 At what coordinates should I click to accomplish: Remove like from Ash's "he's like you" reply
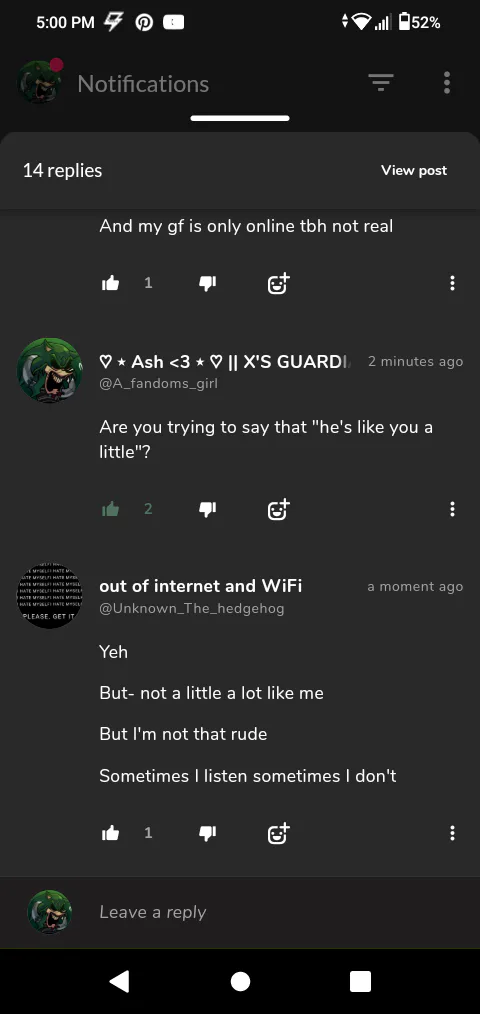pos(111,510)
